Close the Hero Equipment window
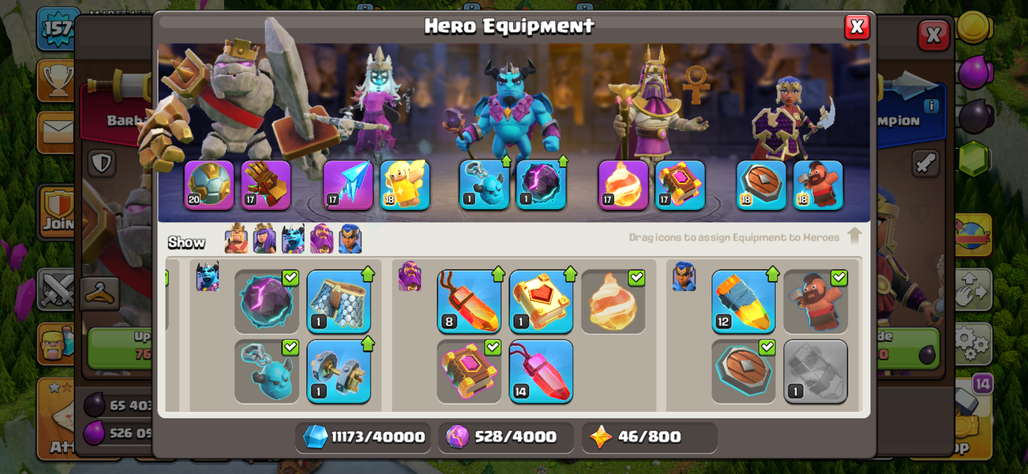The width and height of the screenshot is (1028, 474). (x=856, y=26)
